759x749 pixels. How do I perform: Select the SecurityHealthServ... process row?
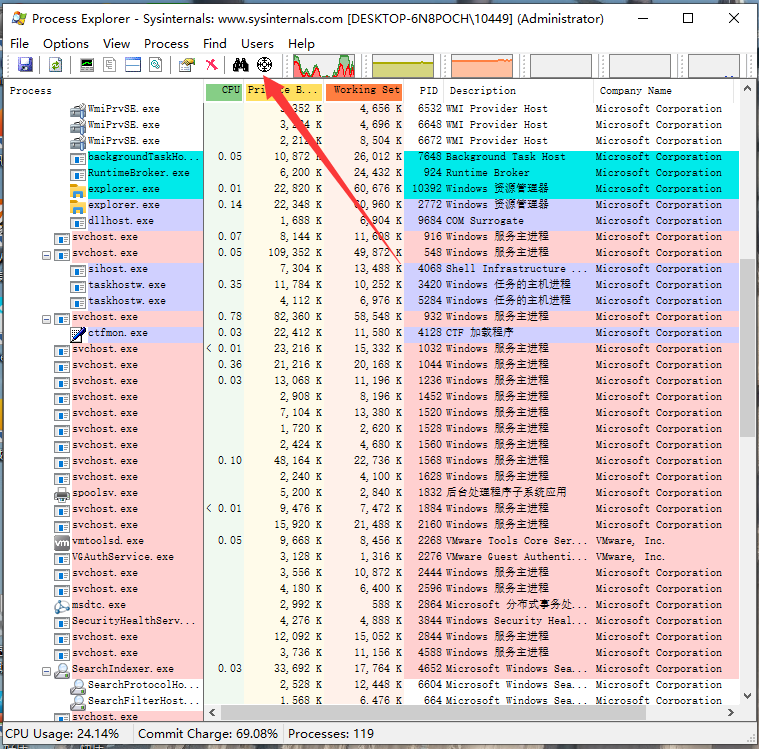point(372,621)
